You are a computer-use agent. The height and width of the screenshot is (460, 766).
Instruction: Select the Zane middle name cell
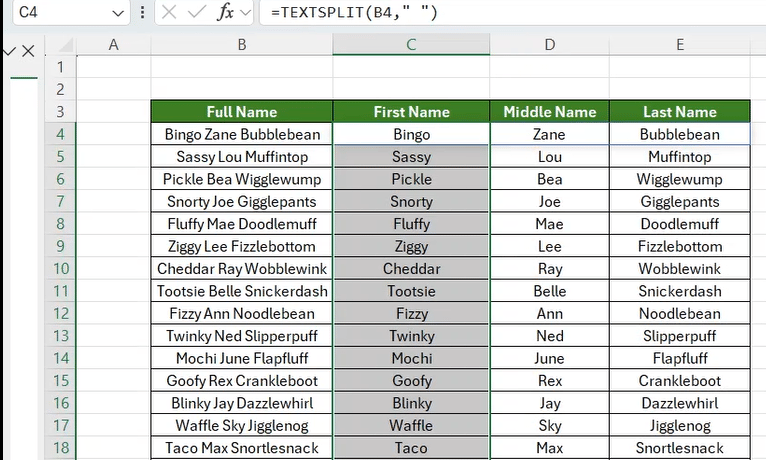[550, 134]
